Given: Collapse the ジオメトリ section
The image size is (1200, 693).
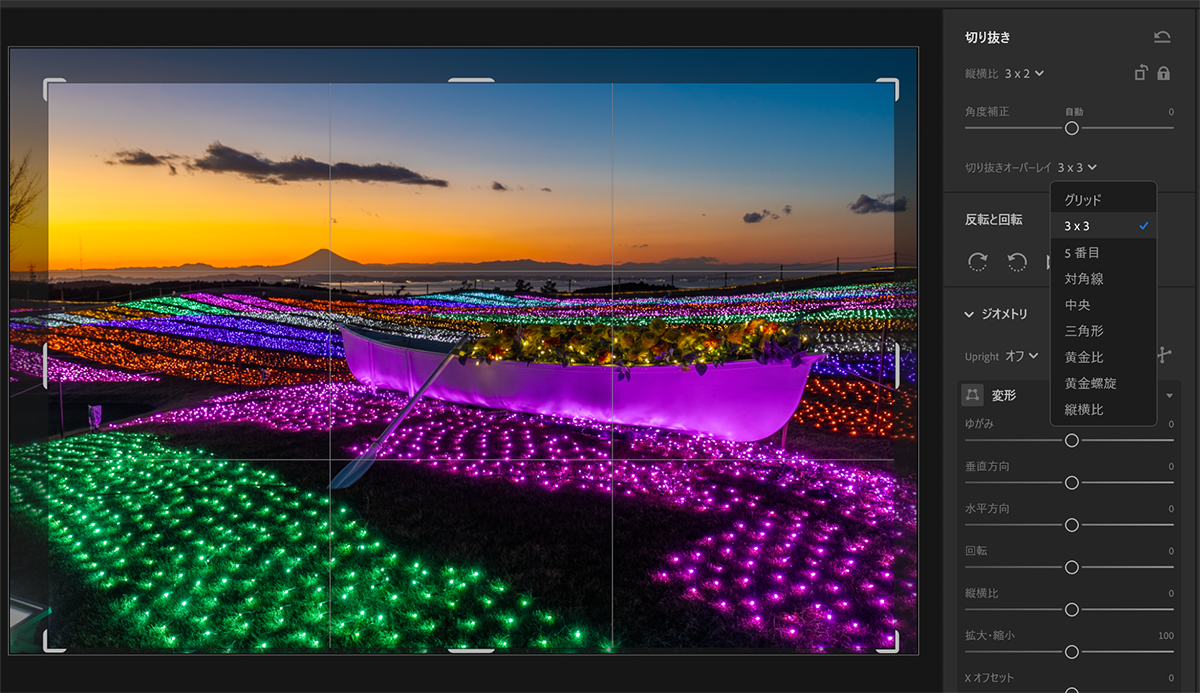Looking at the screenshot, I should click(x=968, y=314).
